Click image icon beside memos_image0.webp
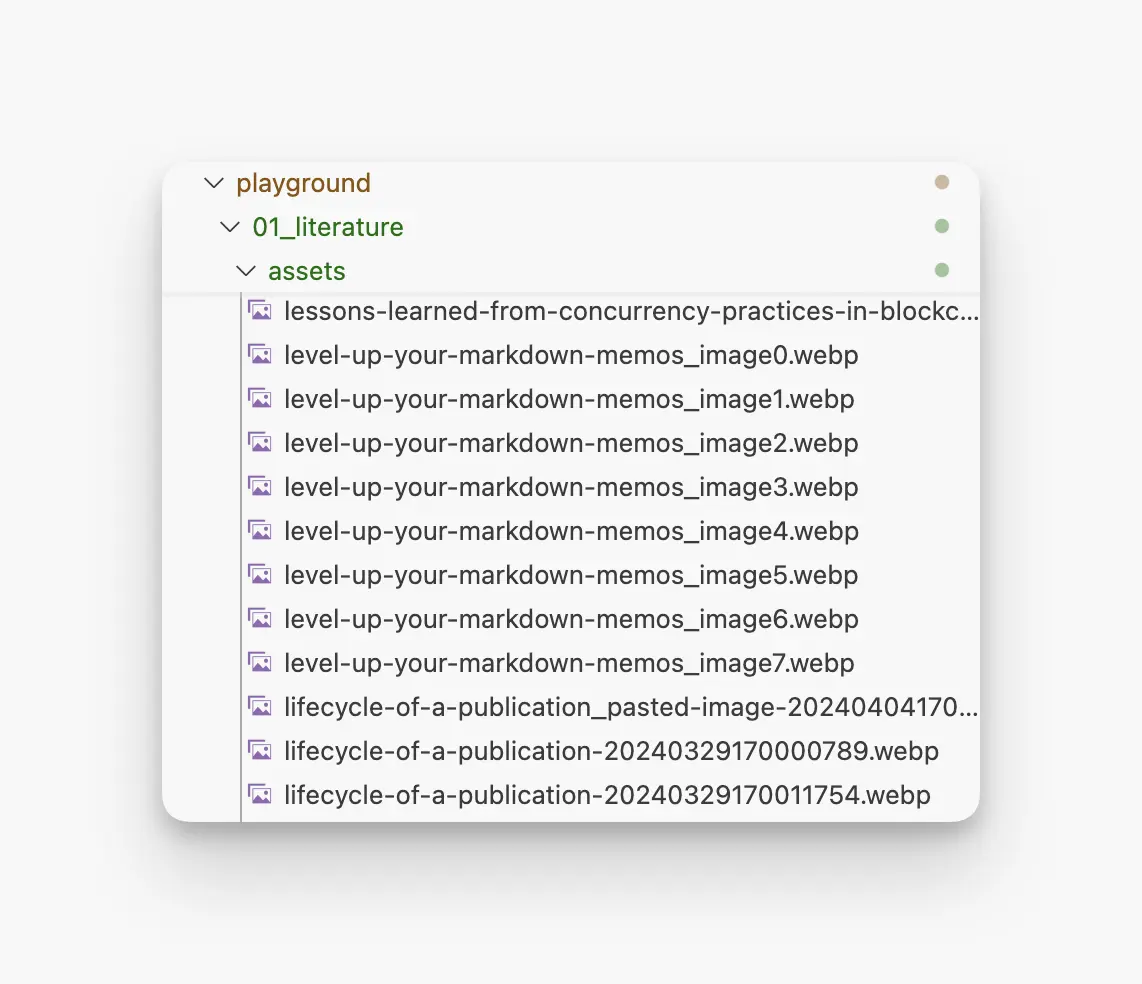This screenshot has width=1142, height=984. (260, 355)
